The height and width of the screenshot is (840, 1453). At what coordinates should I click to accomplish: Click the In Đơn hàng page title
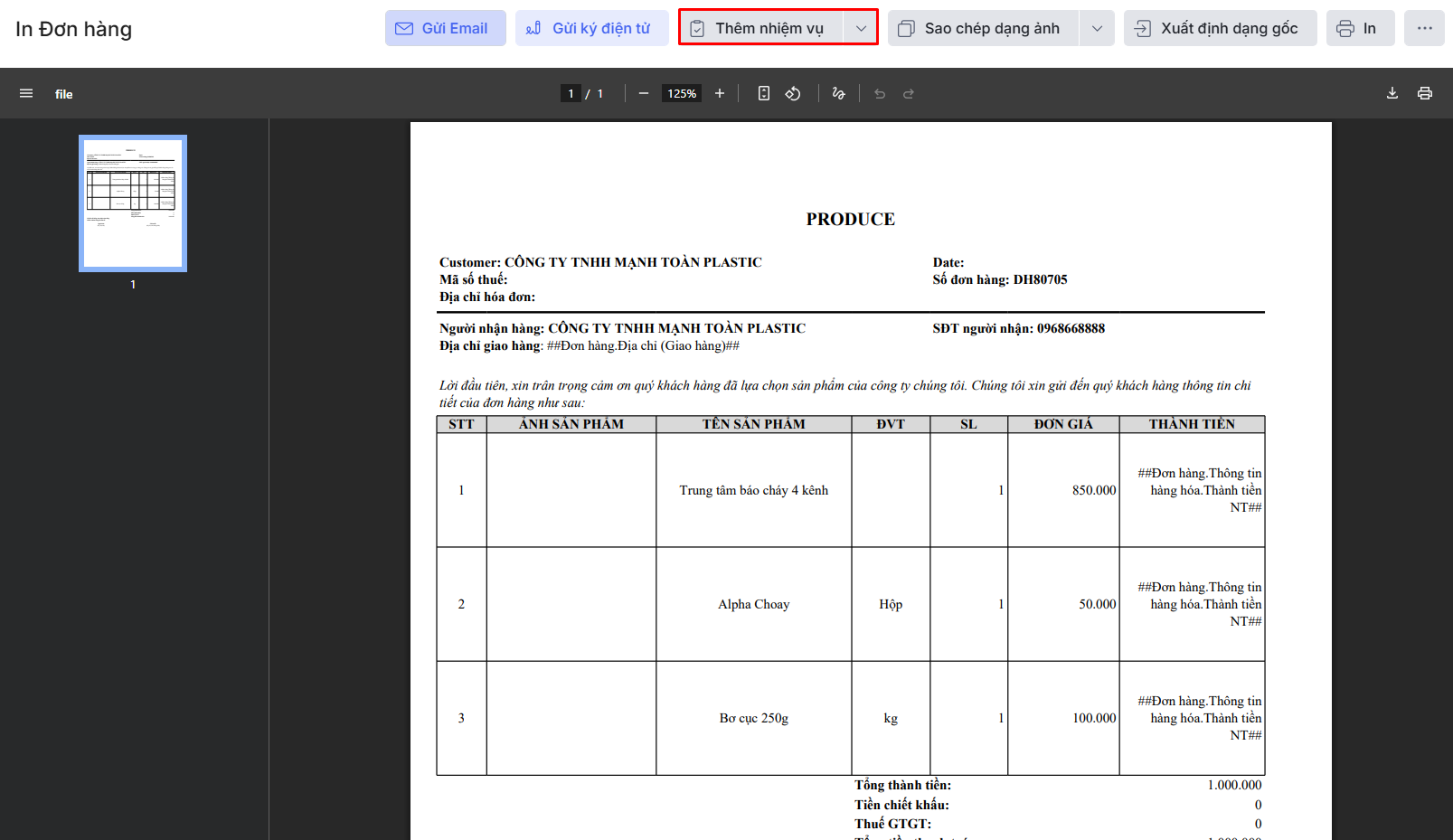point(74,29)
